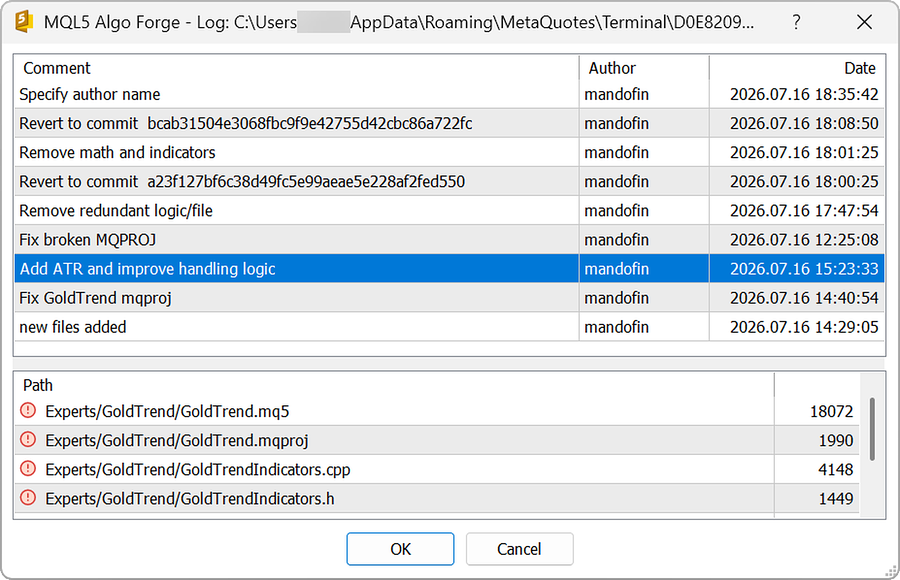
Task: Click the highlighted date 2026.07.16 15:23:33
Action: click(804, 269)
